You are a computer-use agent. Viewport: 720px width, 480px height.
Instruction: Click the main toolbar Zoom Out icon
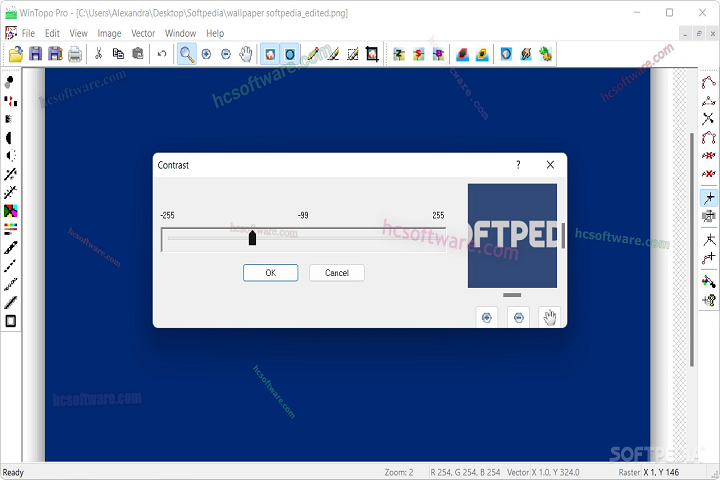click(x=226, y=54)
